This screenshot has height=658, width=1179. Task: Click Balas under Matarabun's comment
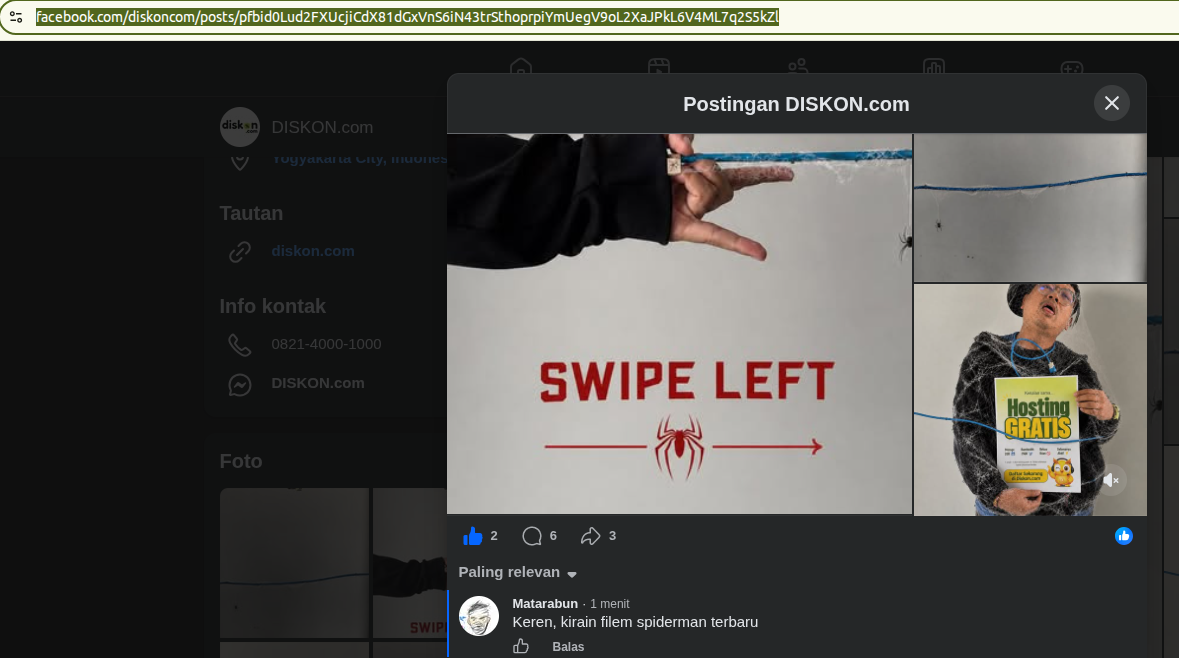pos(568,647)
